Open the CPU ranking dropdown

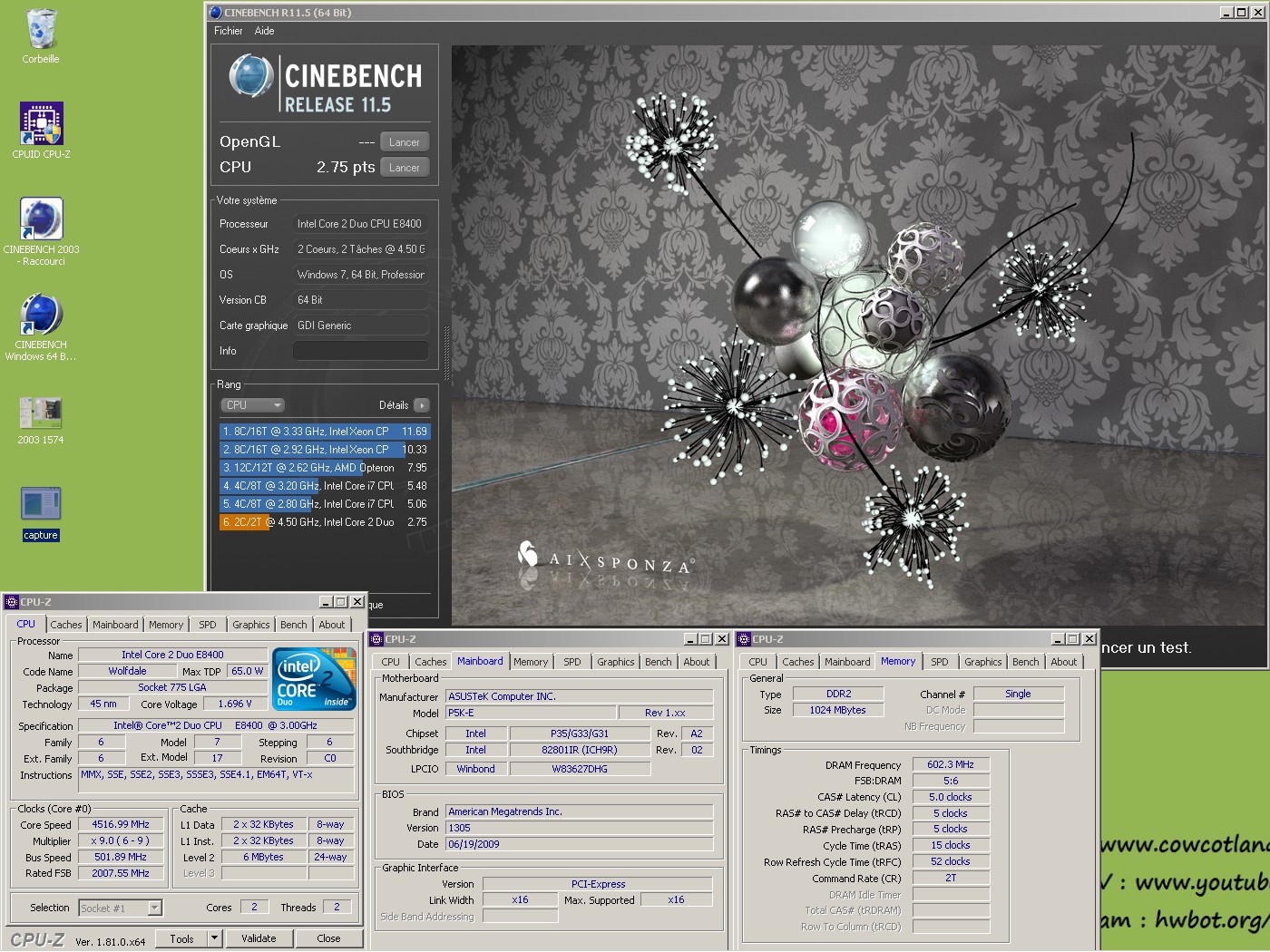click(253, 405)
